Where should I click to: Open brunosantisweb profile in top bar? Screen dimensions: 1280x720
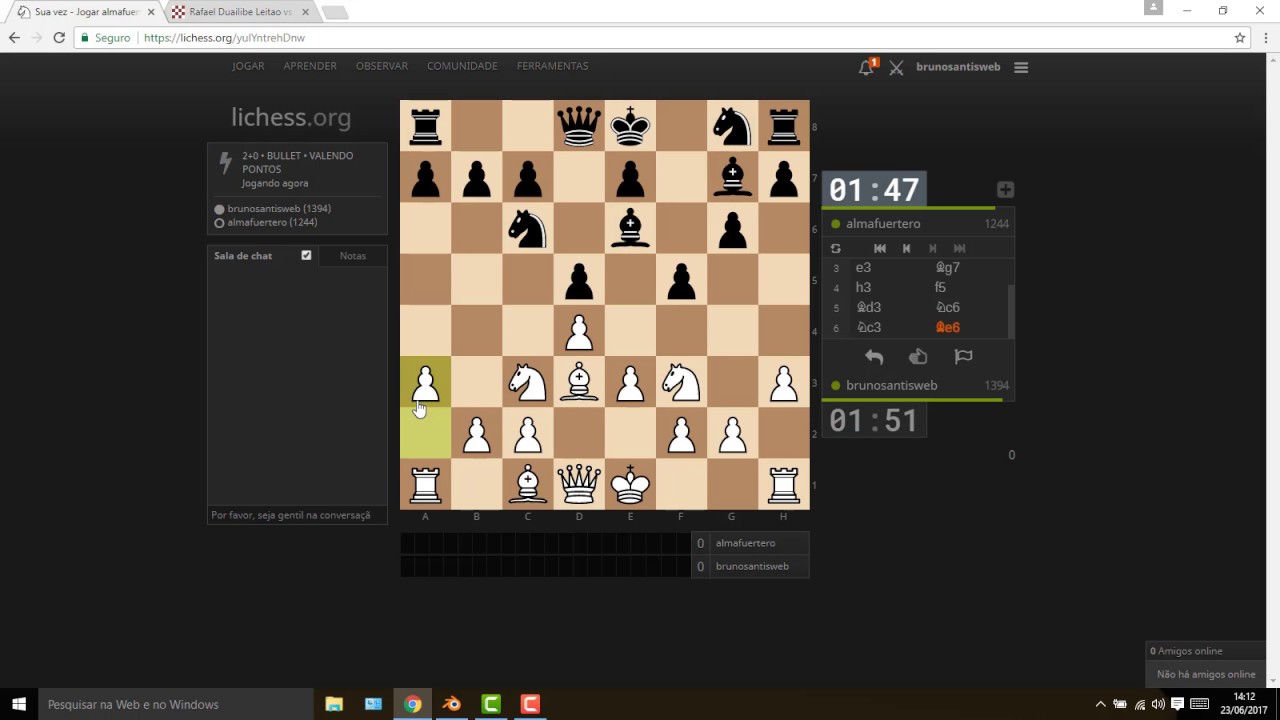point(958,67)
